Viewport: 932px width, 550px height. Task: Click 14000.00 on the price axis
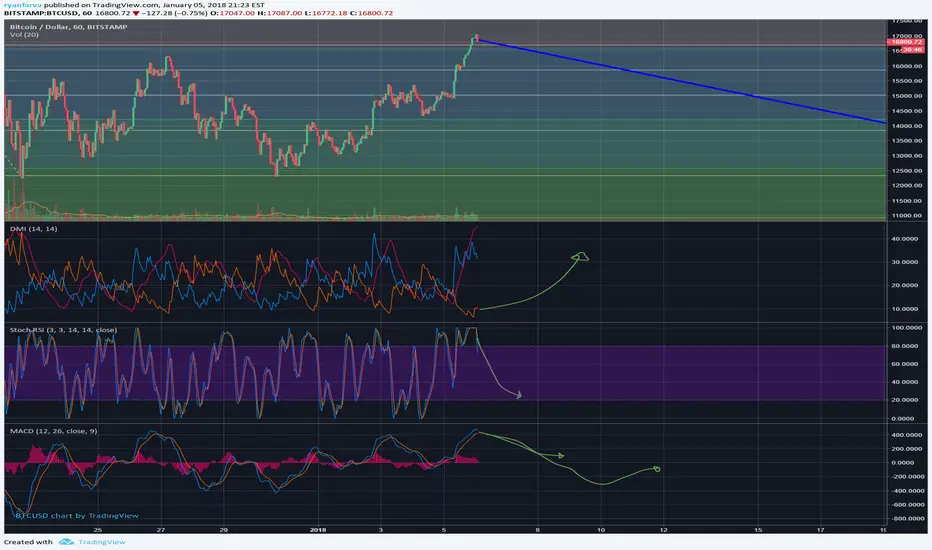[x=906, y=126]
